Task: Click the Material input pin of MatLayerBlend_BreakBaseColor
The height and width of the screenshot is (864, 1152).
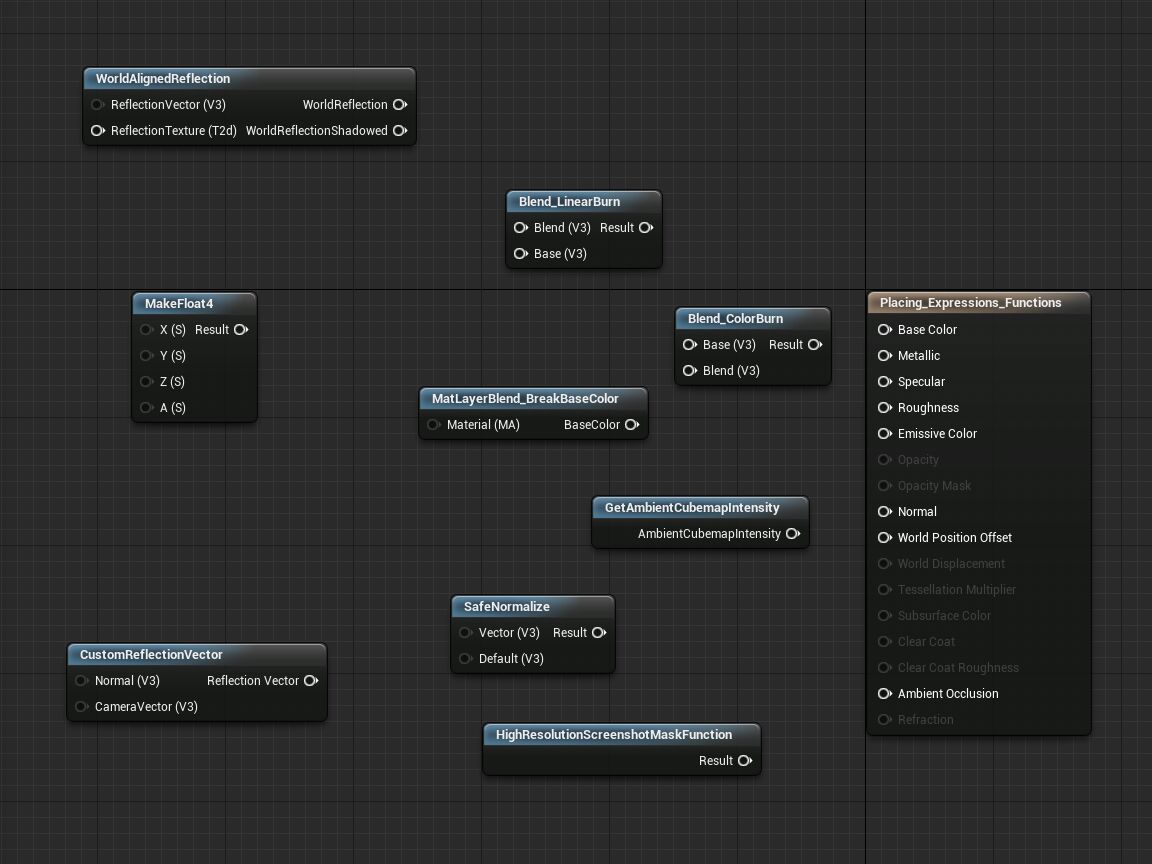Action: click(x=433, y=424)
